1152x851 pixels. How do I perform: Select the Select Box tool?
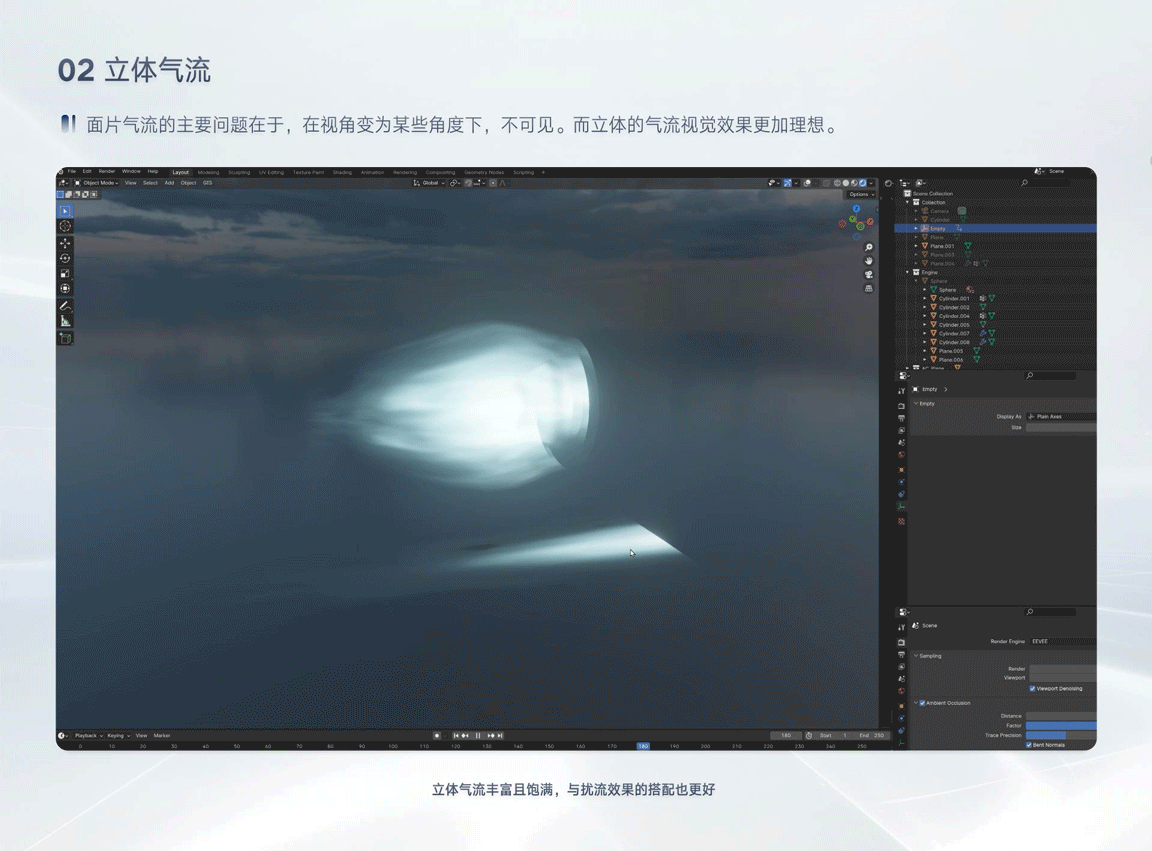pyautogui.click(x=65, y=211)
